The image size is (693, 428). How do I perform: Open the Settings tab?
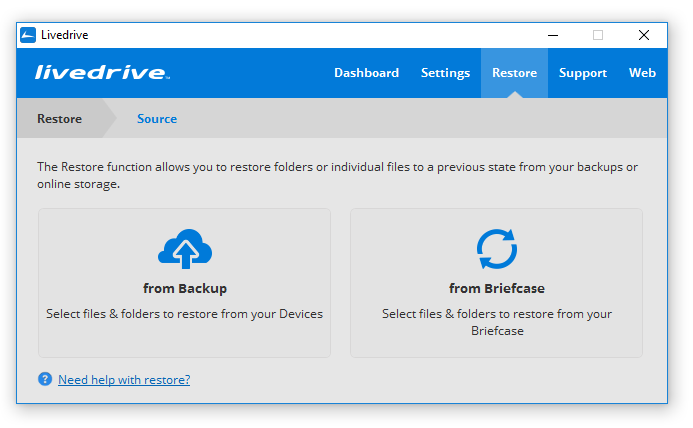pos(445,73)
